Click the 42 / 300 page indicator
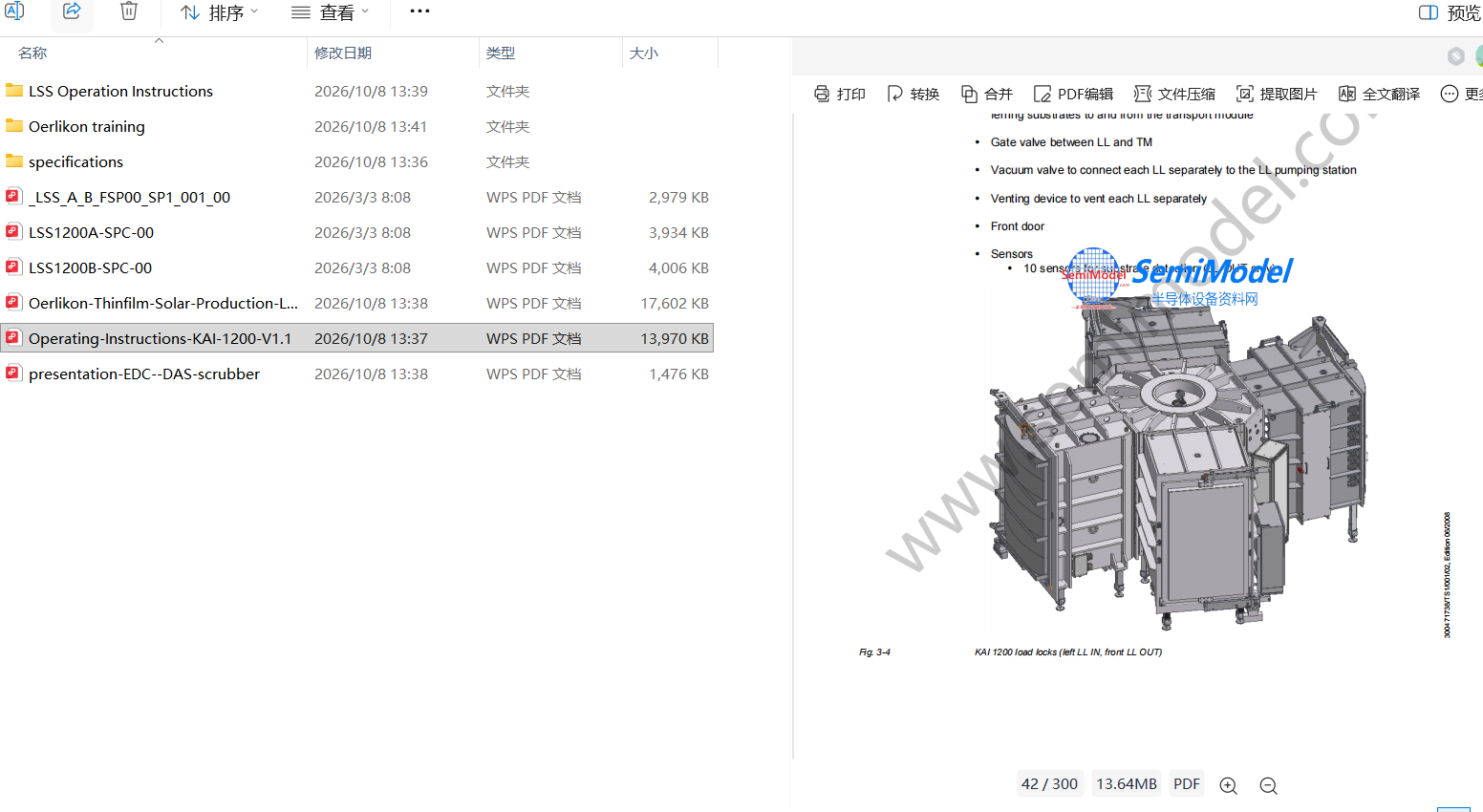The height and width of the screenshot is (812, 1483). tap(1049, 784)
